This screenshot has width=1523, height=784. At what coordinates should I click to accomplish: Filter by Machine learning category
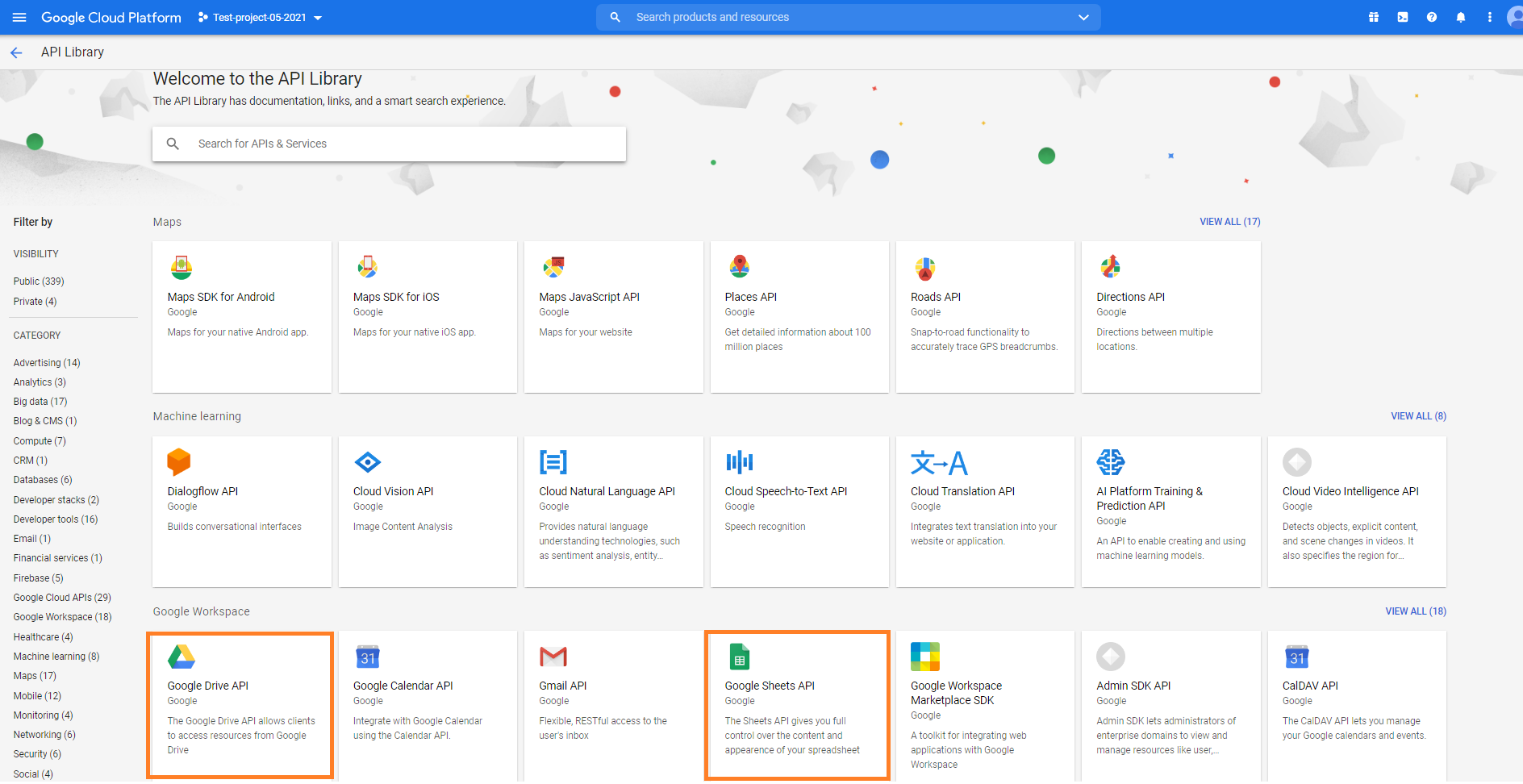pyautogui.click(x=56, y=657)
